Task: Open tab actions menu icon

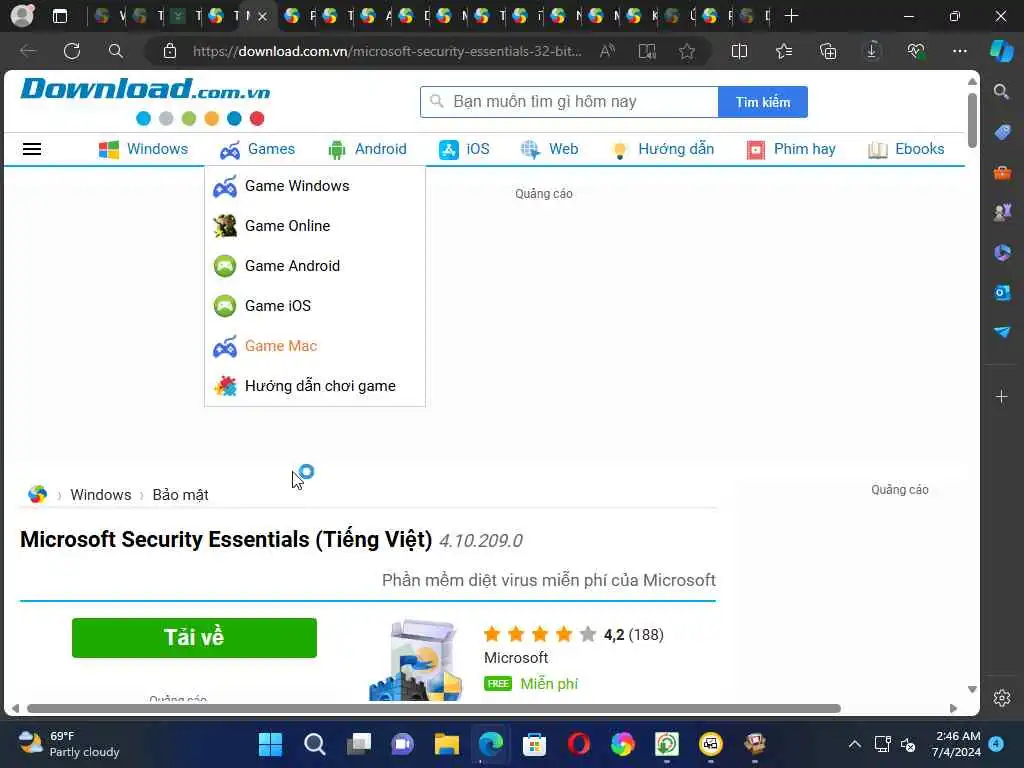Action: coord(59,16)
